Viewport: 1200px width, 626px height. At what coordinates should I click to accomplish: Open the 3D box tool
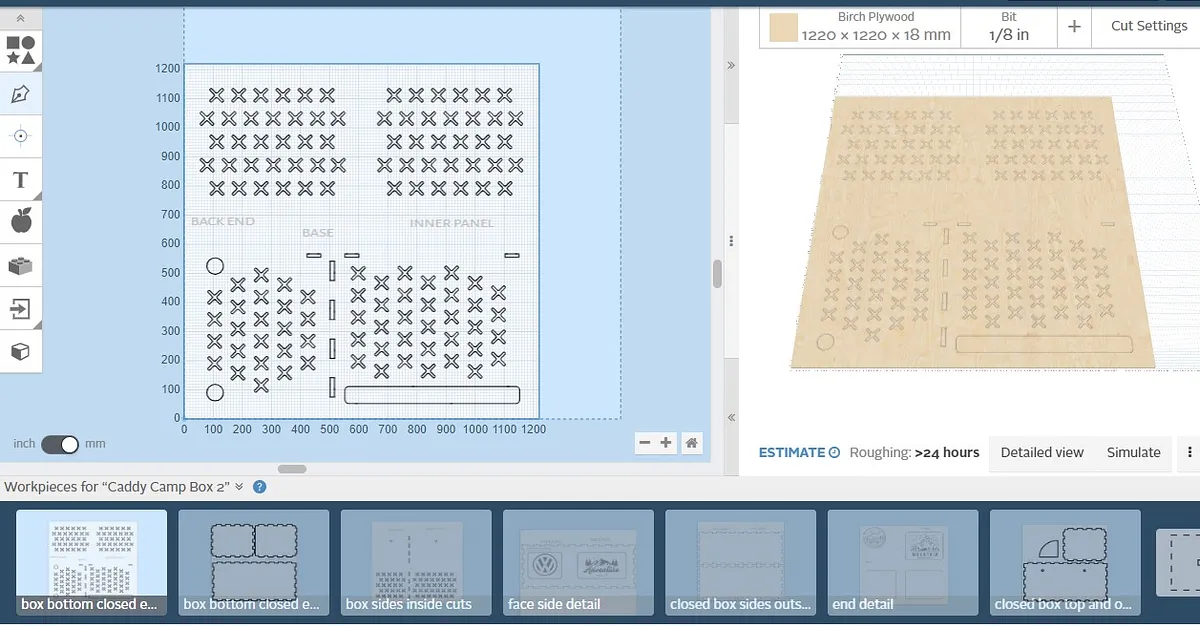pyautogui.click(x=21, y=352)
